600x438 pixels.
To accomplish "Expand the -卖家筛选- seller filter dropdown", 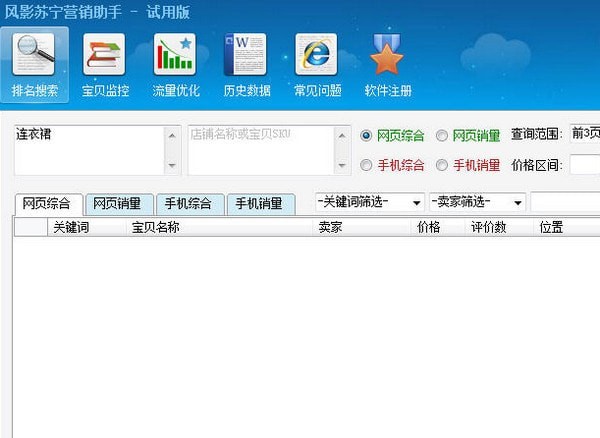I will [x=476, y=202].
